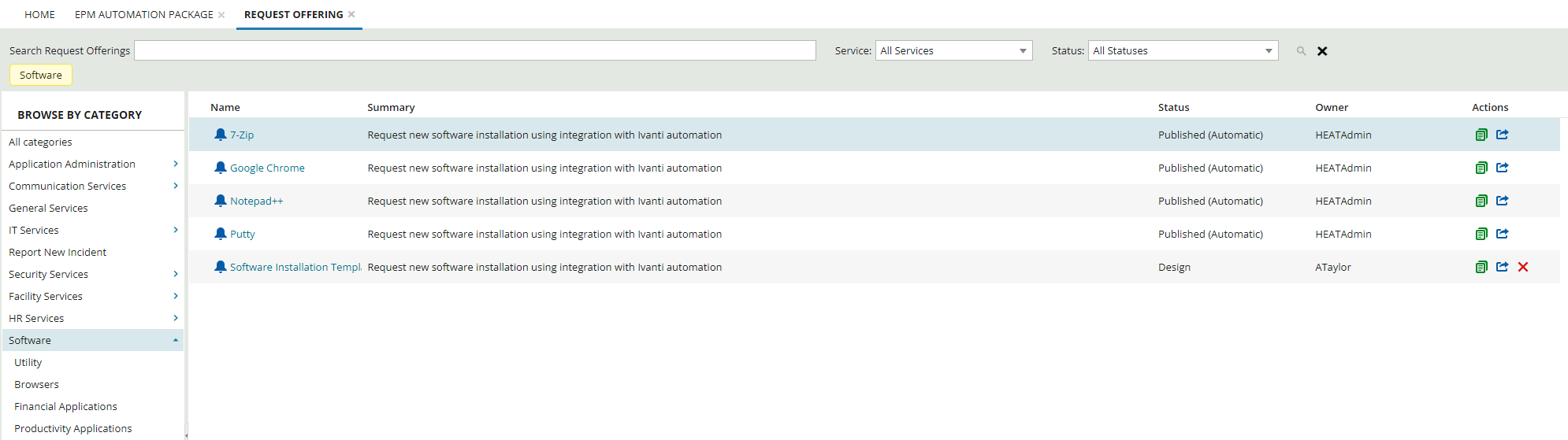This screenshot has width=1568, height=440.
Task: Select the Request Offering tab
Action: (x=294, y=14)
